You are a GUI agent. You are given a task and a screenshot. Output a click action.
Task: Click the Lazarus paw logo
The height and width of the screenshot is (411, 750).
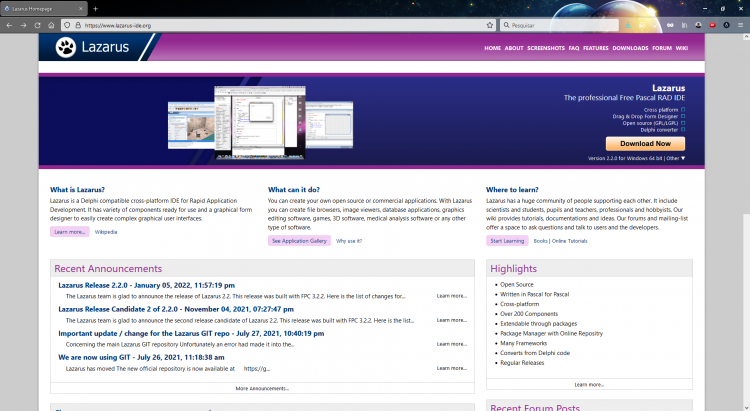66,47
